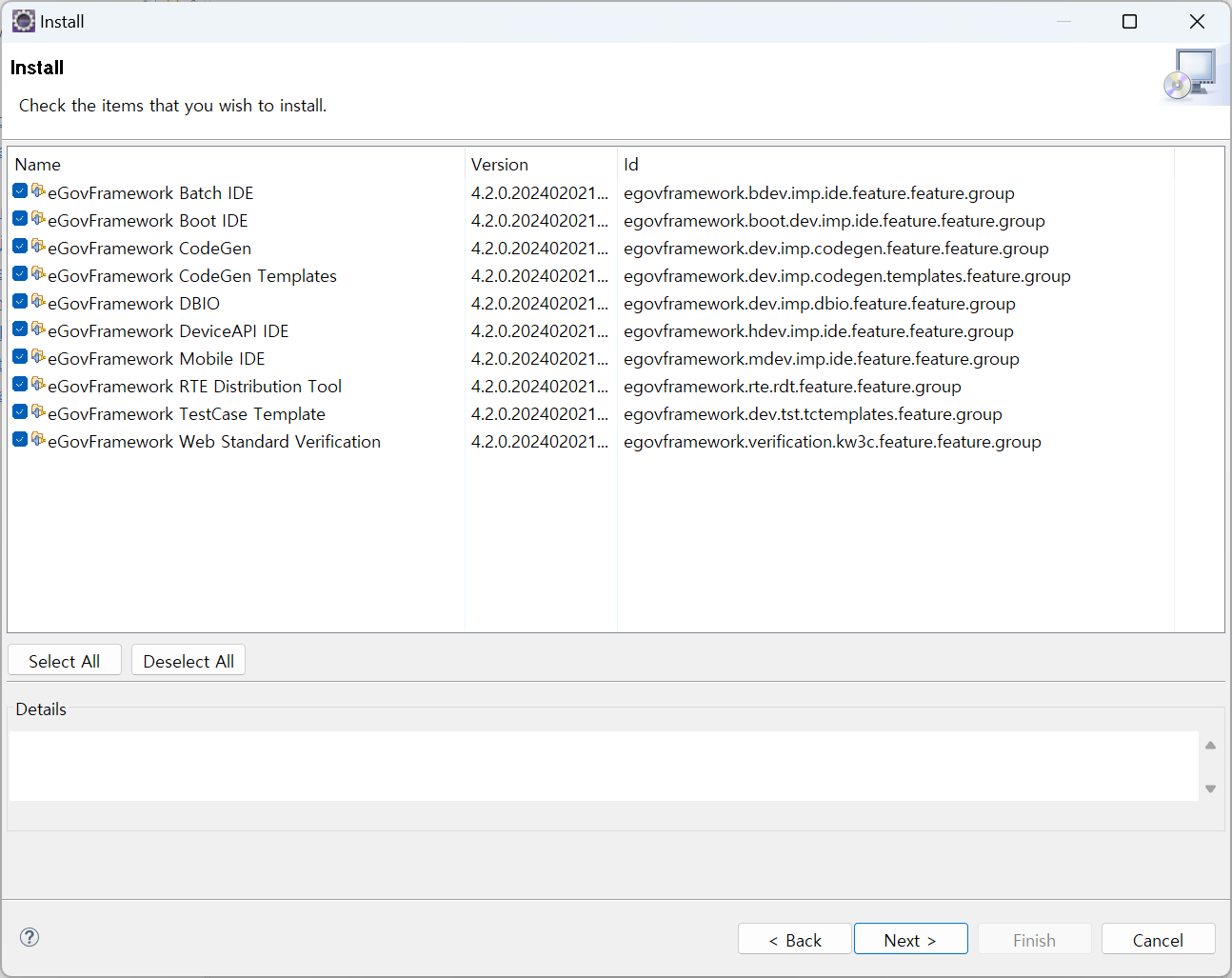The width and height of the screenshot is (1232, 978).
Task: Uncheck the eGovFramework CodeGen checkbox
Action: 20,247
